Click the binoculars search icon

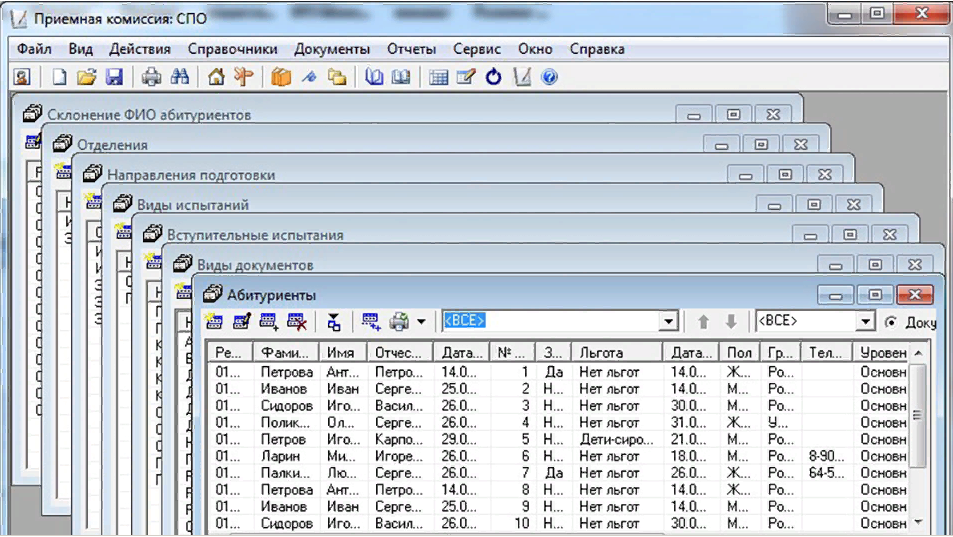click(x=180, y=77)
